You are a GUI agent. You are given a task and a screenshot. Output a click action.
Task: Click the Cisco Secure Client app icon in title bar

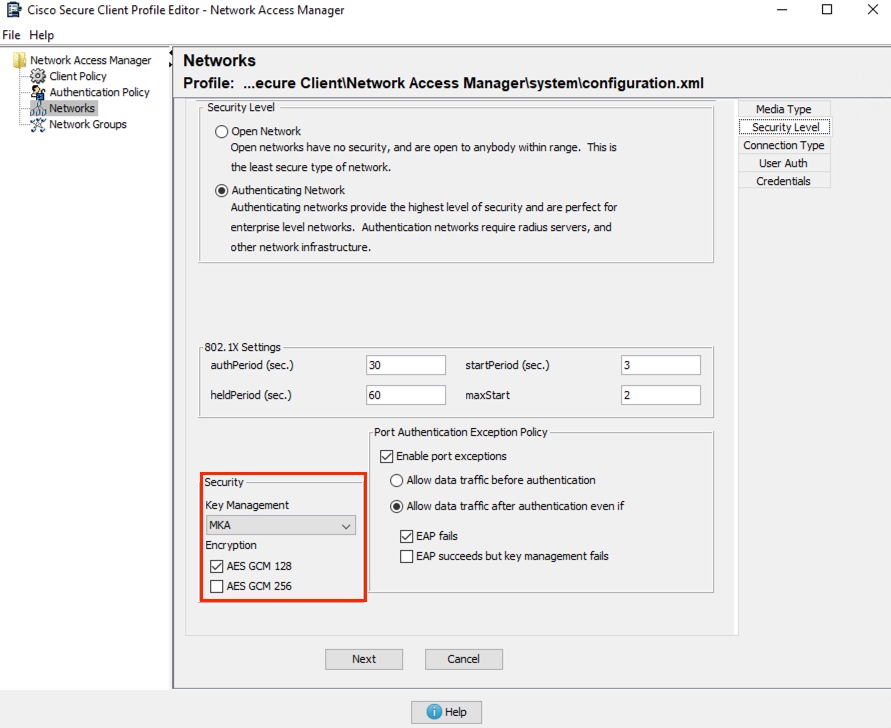[14, 10]
